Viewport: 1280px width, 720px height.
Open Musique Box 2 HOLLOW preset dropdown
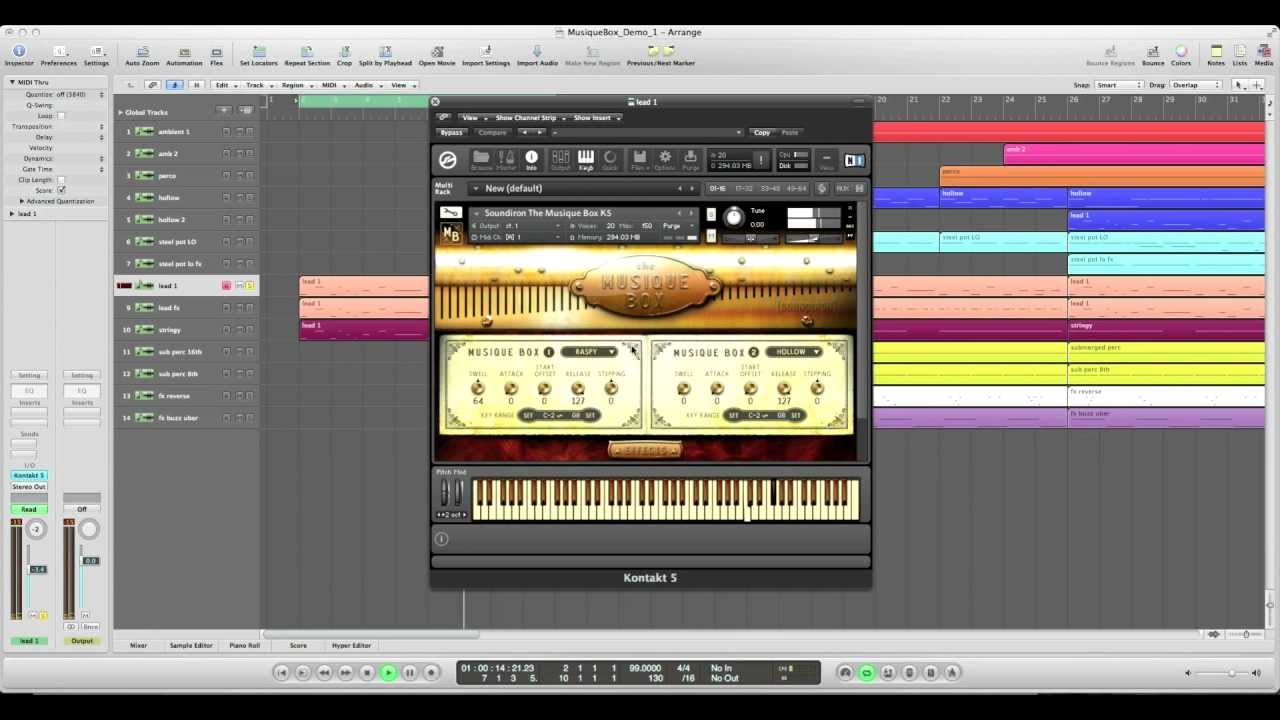click(x=793, y=352)
